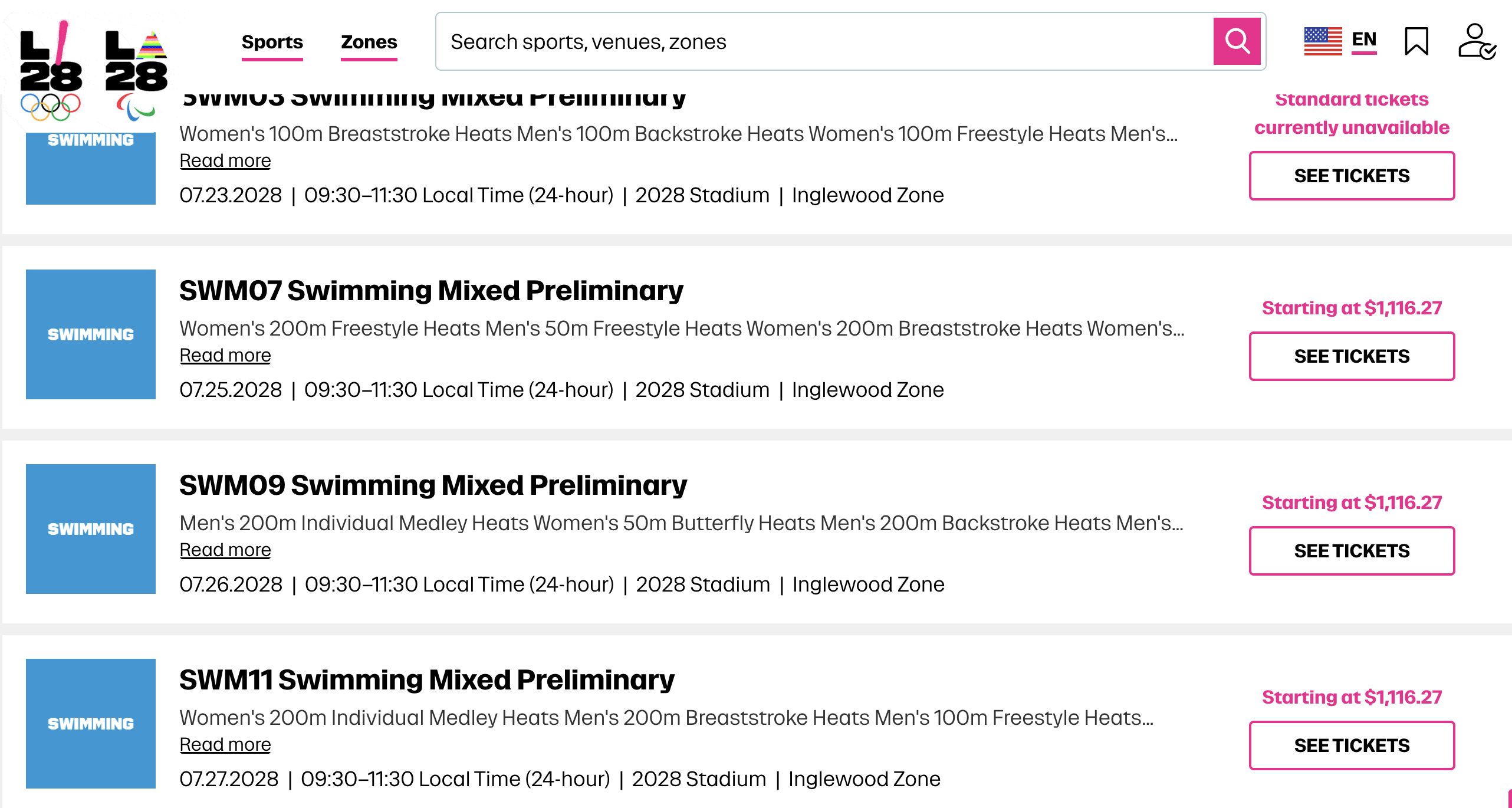The width and height of the screenshot is (1512, 808).
Task: Select the Sports menu item
Action: pyautogui.click(x=272, y=42)
